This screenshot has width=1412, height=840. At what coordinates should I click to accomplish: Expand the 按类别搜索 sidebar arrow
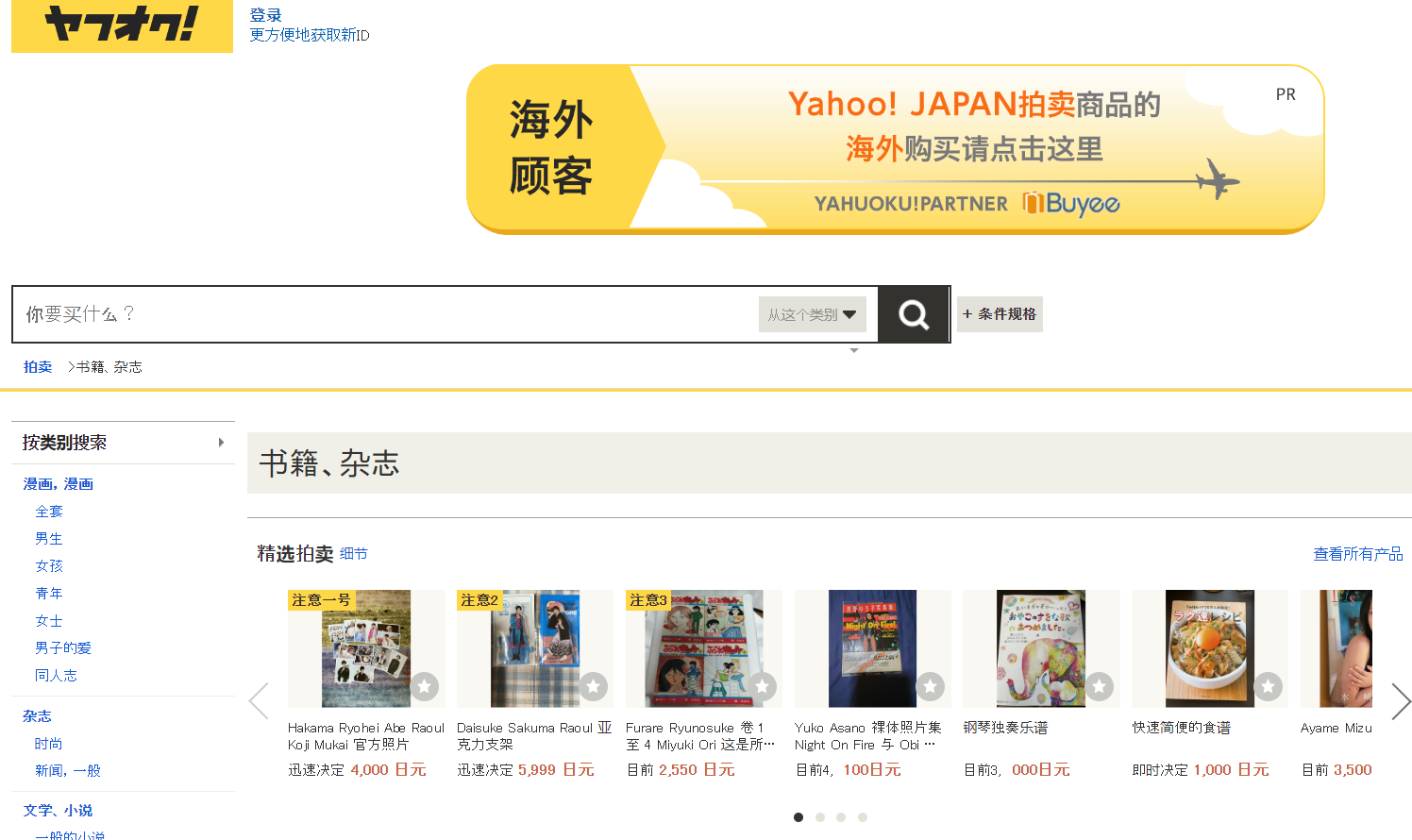[x=221, y=443]
